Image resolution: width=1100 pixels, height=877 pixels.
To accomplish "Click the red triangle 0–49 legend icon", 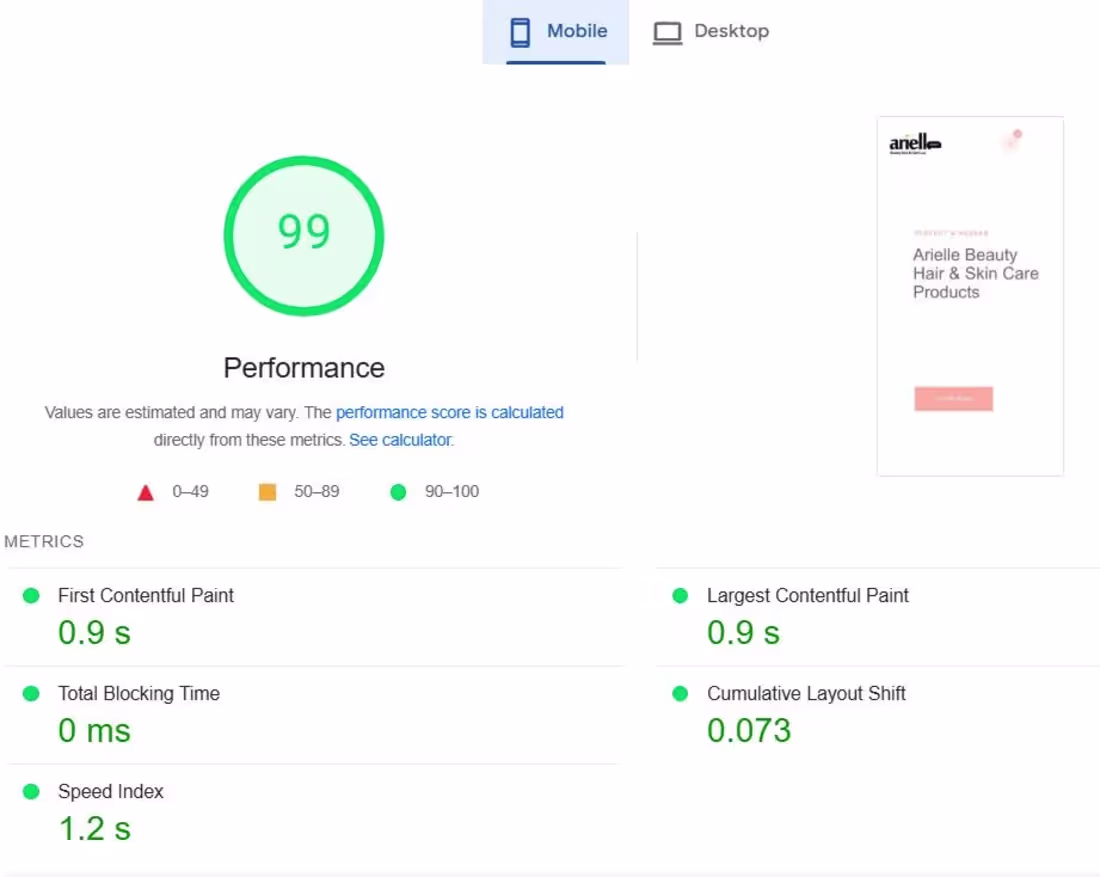I will click(145, 493).
